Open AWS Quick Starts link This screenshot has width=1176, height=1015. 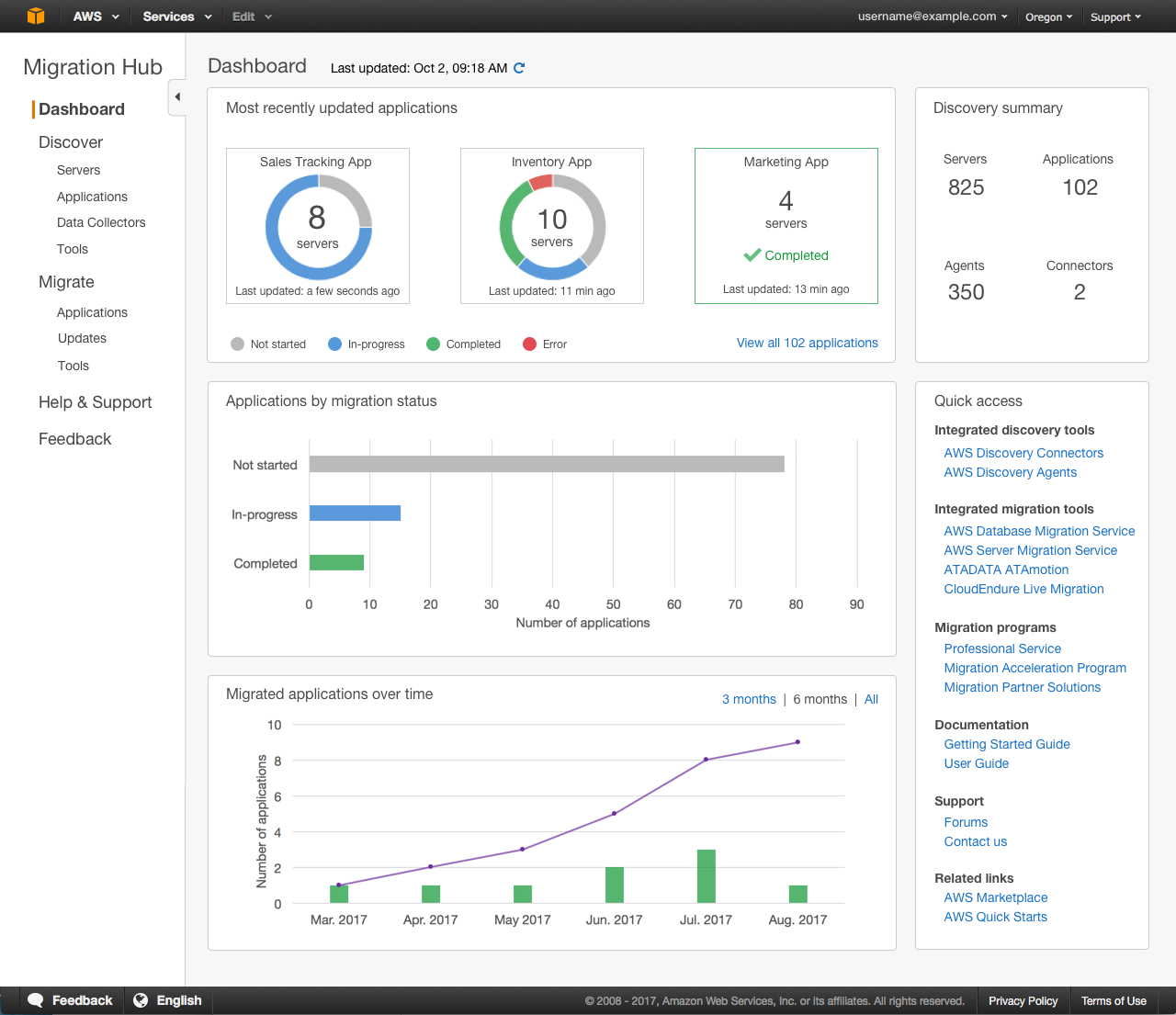coord(996,917)
